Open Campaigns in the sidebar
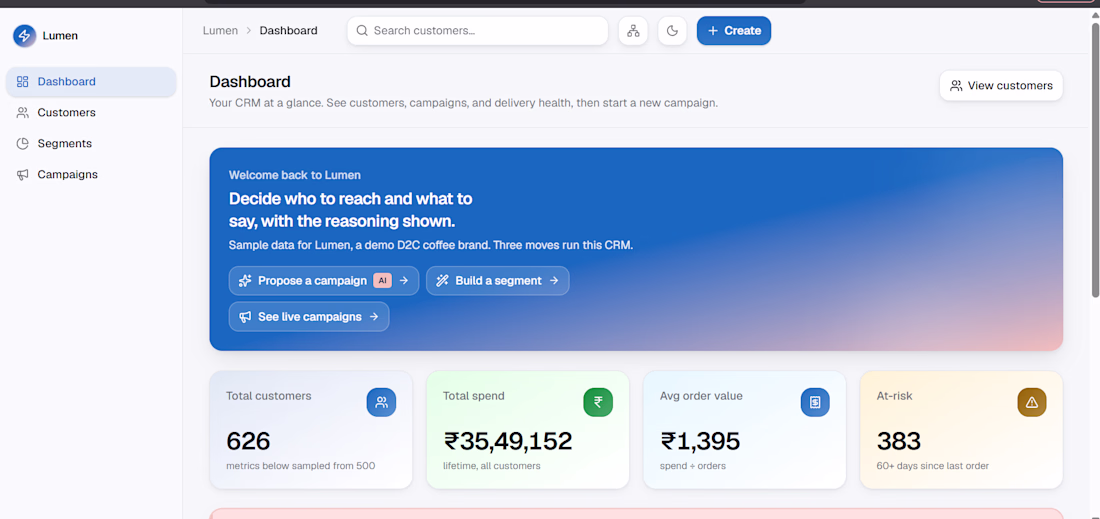The height and width of the screenshot is (519, 1100). pyautogui.click(x=91, y=174)
